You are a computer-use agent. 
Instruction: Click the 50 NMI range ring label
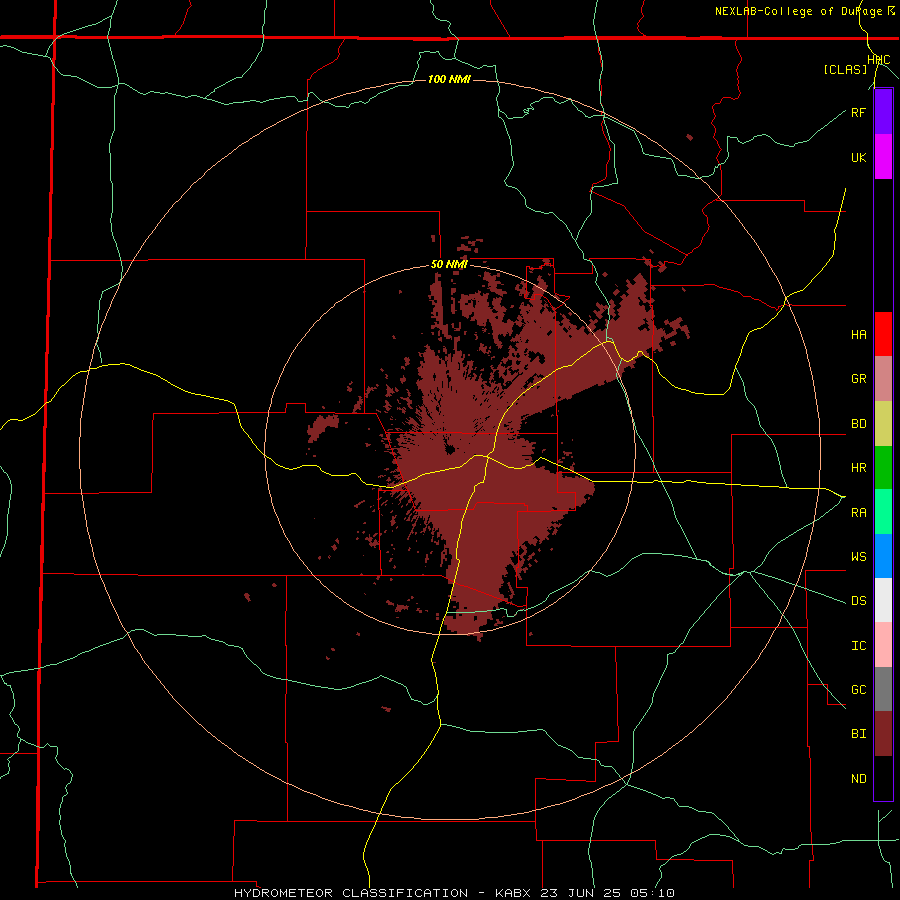[449, 265]
